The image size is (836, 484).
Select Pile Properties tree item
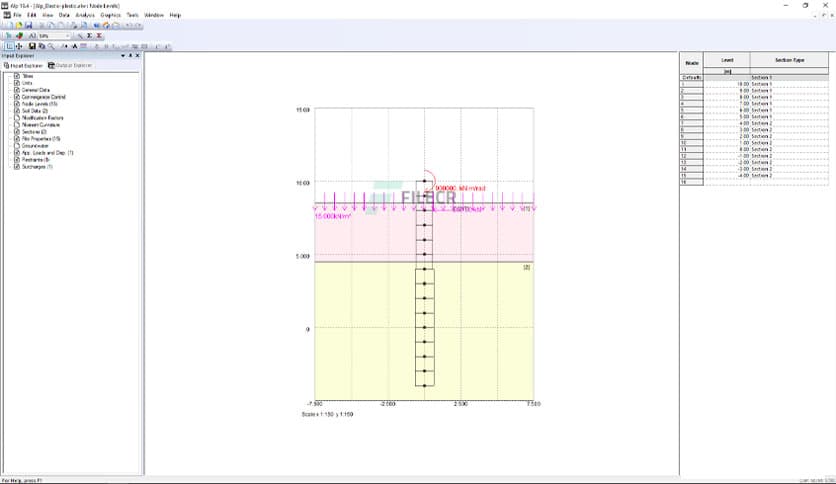click(41, 139)
